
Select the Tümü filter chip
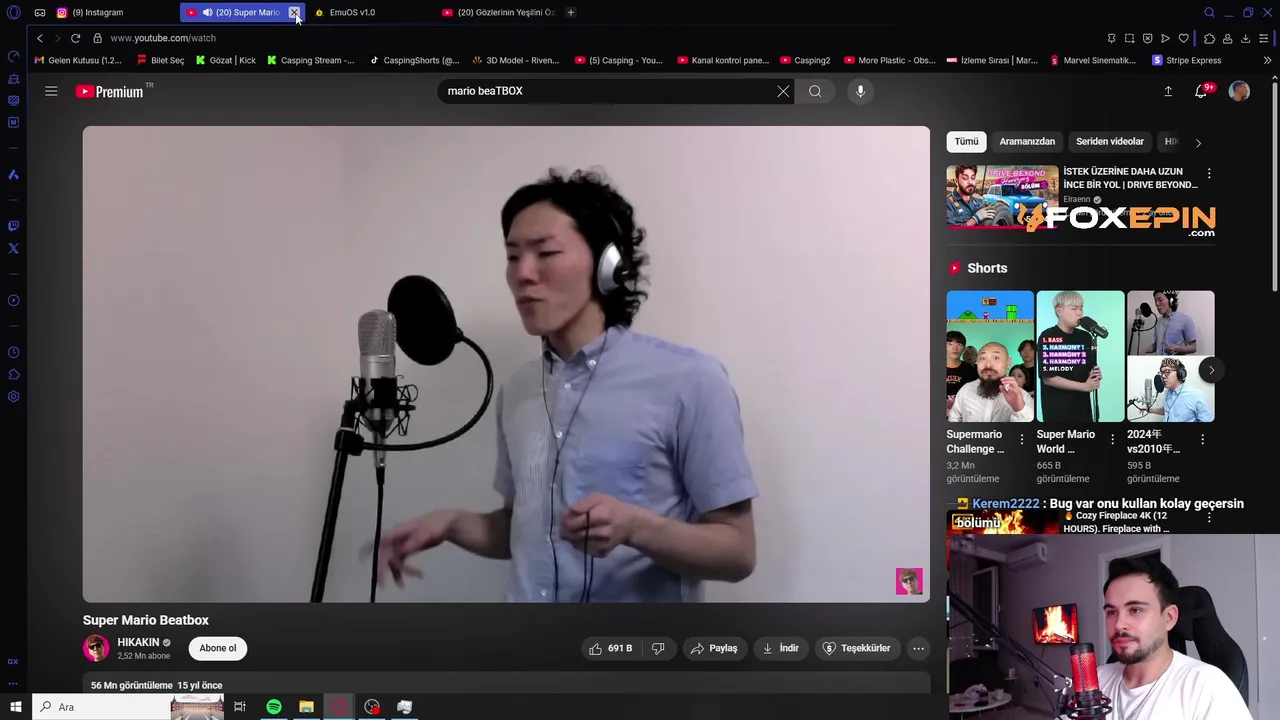pos(966,141)
